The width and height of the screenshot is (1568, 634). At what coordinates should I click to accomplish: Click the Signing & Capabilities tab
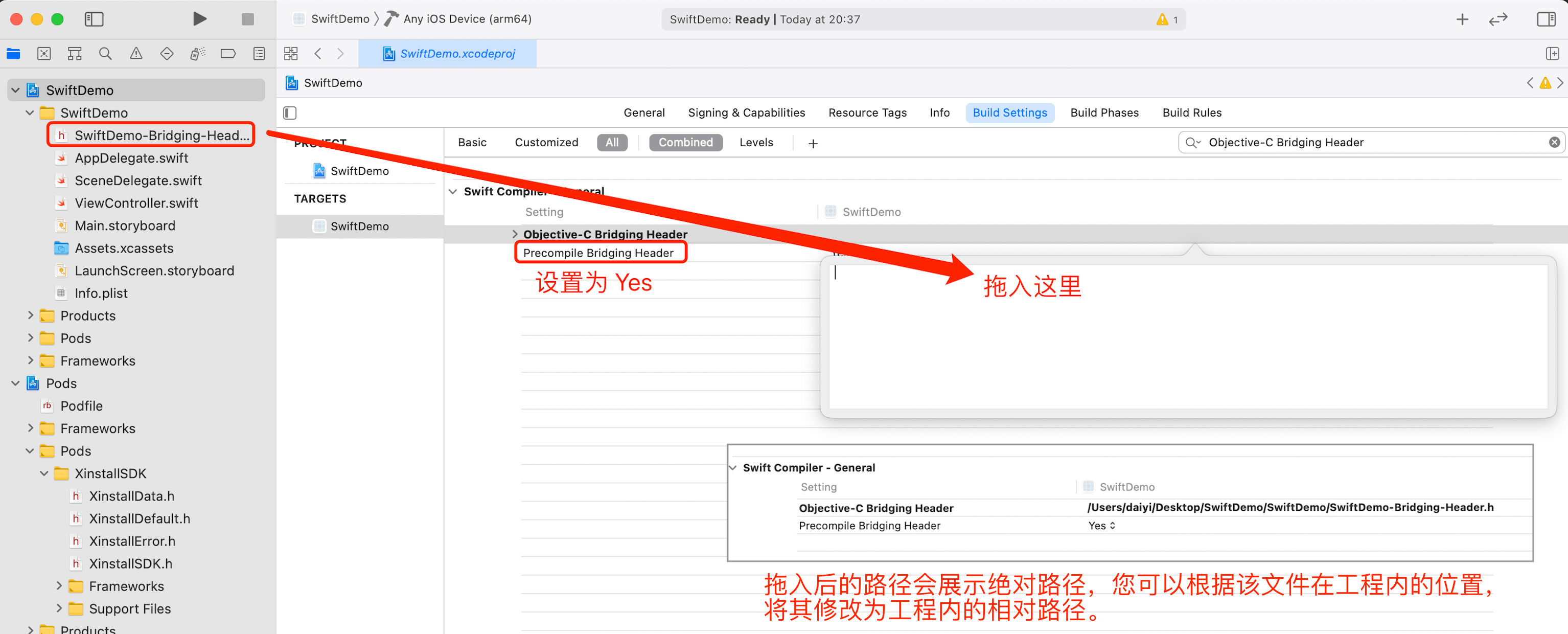(x=747, y=112)
